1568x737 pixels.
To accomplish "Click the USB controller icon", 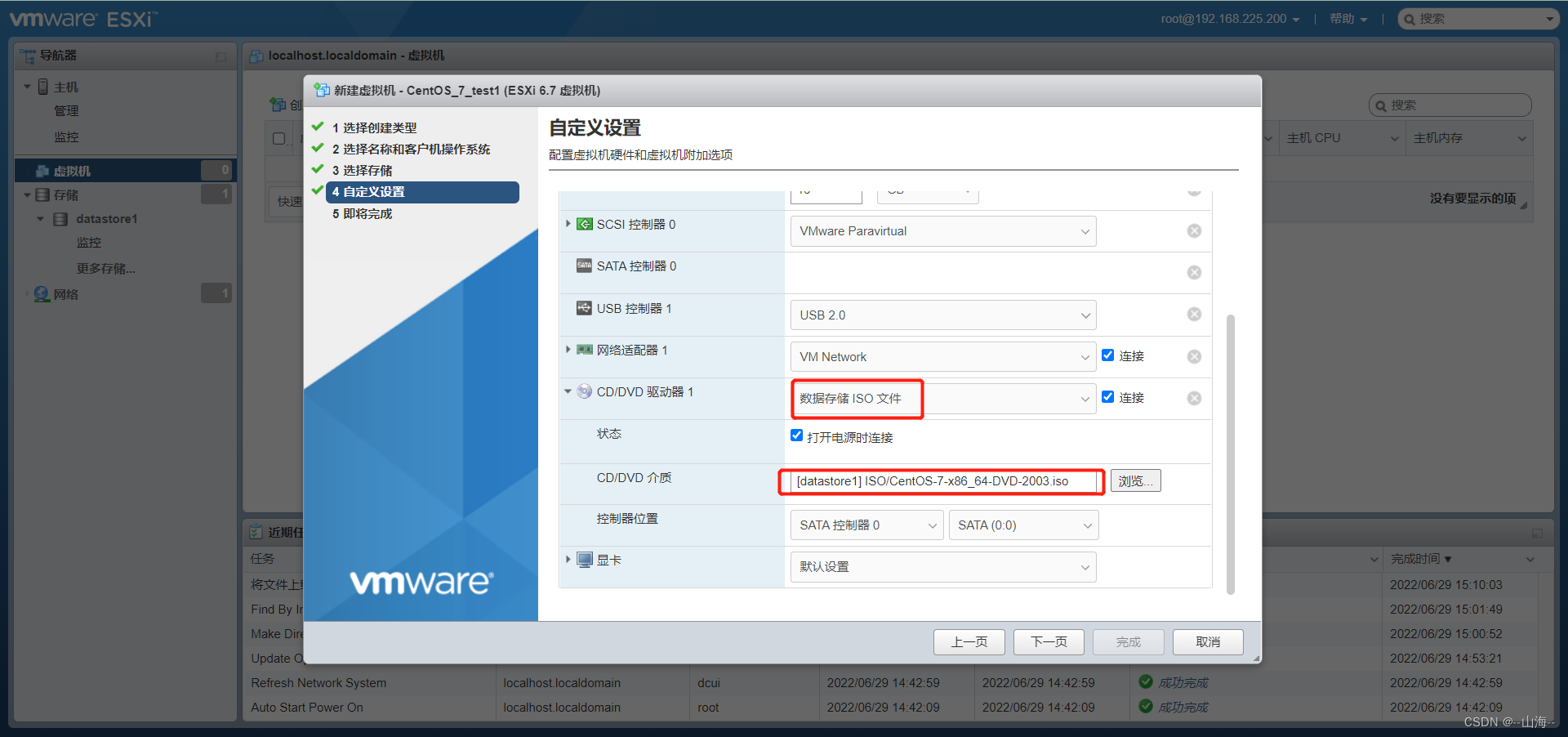I will pyautogui.click(x=584, y=308).
